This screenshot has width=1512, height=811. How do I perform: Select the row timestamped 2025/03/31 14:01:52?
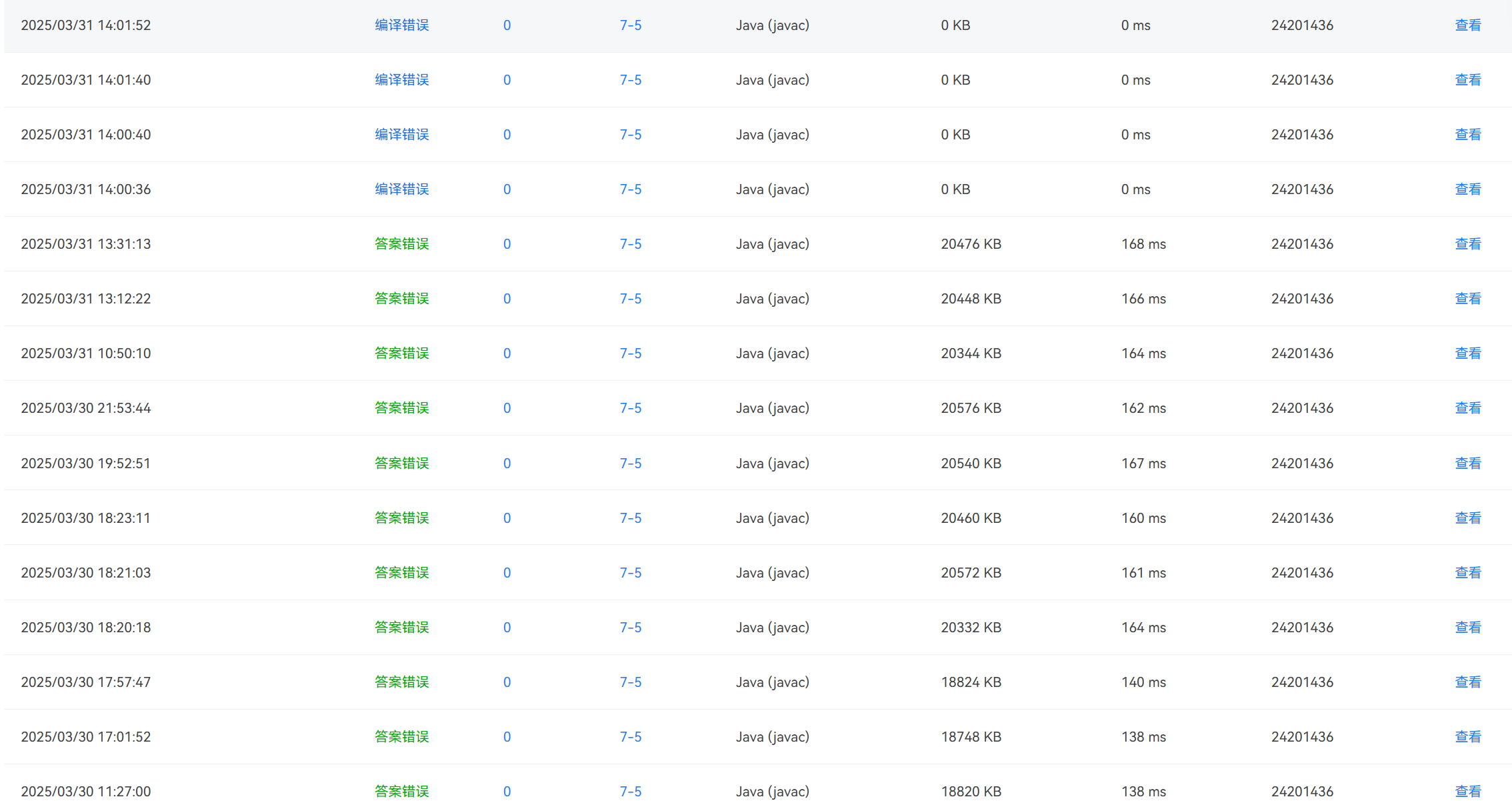[86, 25]
